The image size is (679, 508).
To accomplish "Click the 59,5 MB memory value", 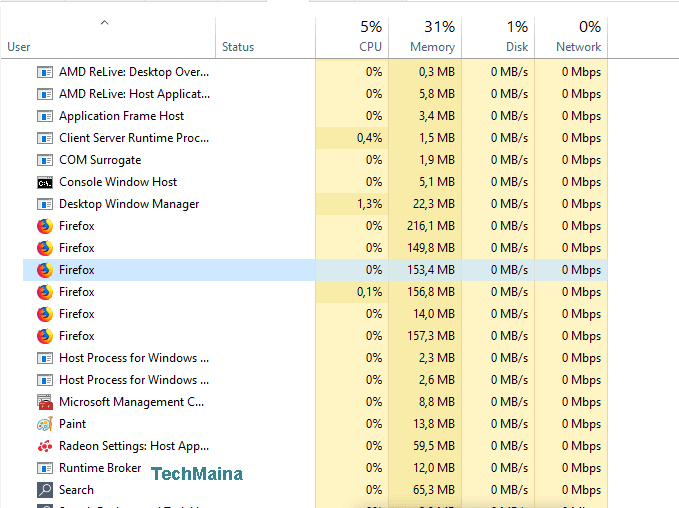I will point(434,446).
